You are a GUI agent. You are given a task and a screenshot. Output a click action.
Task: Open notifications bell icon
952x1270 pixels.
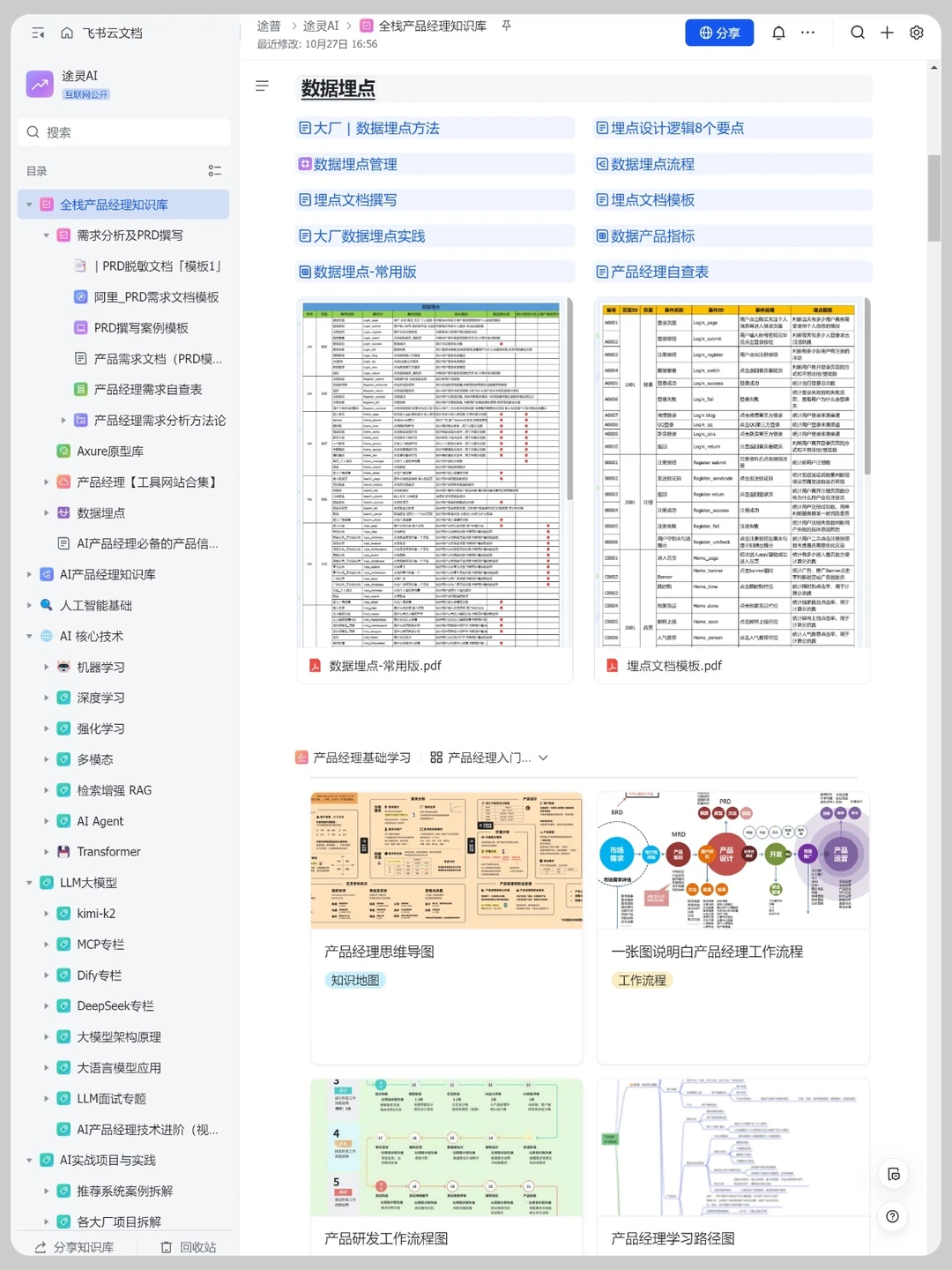778,33
